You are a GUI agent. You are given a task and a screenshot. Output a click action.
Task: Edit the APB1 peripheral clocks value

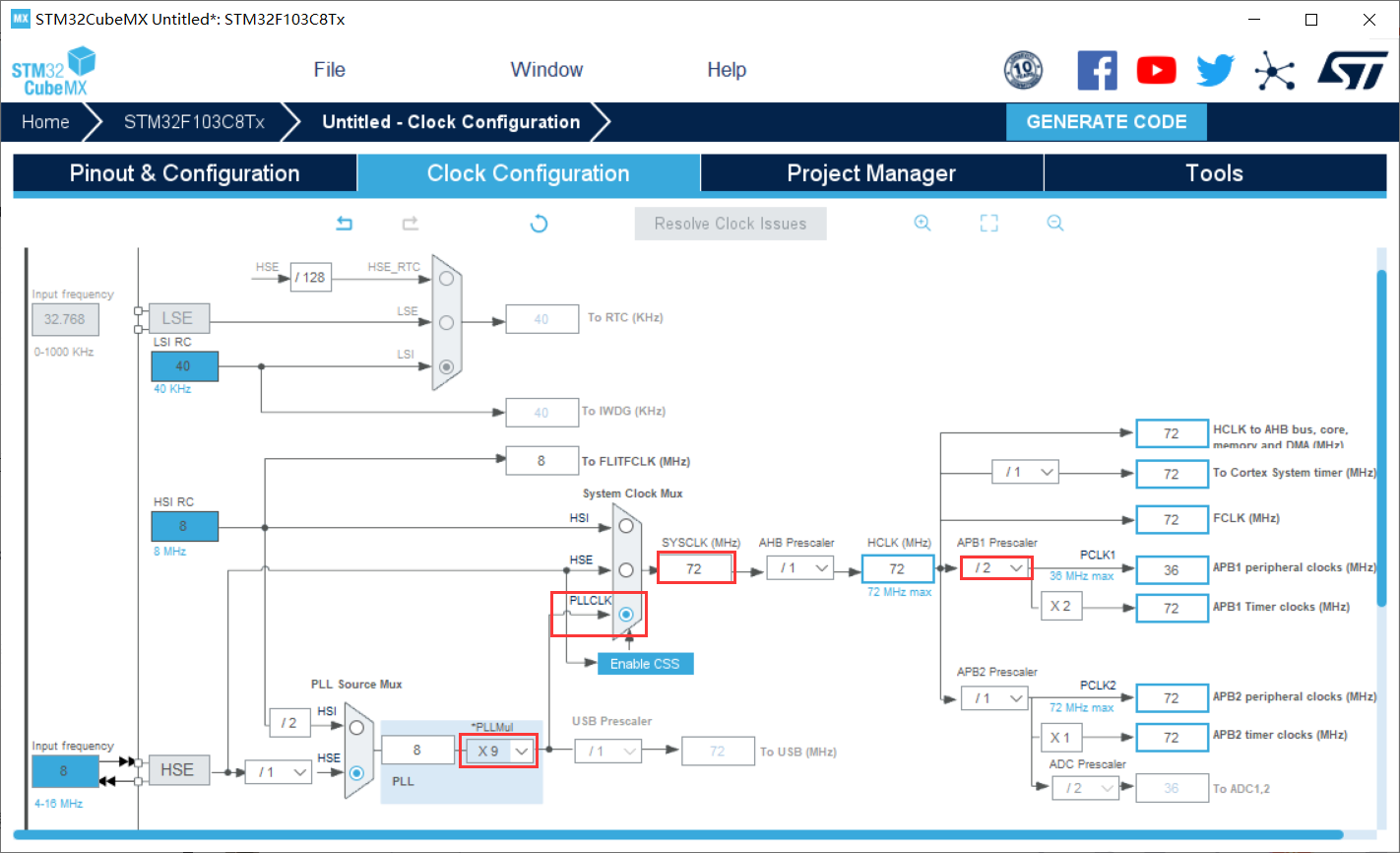point(1172,569)
